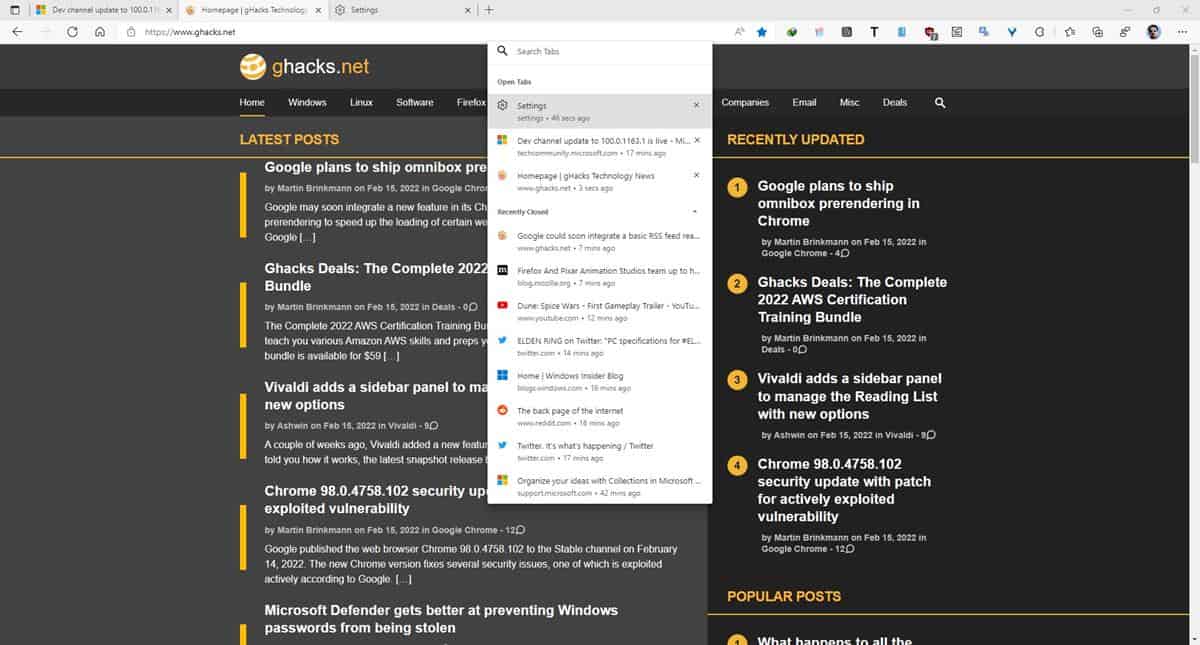Click the forward navigation arrow

point(44,31)
